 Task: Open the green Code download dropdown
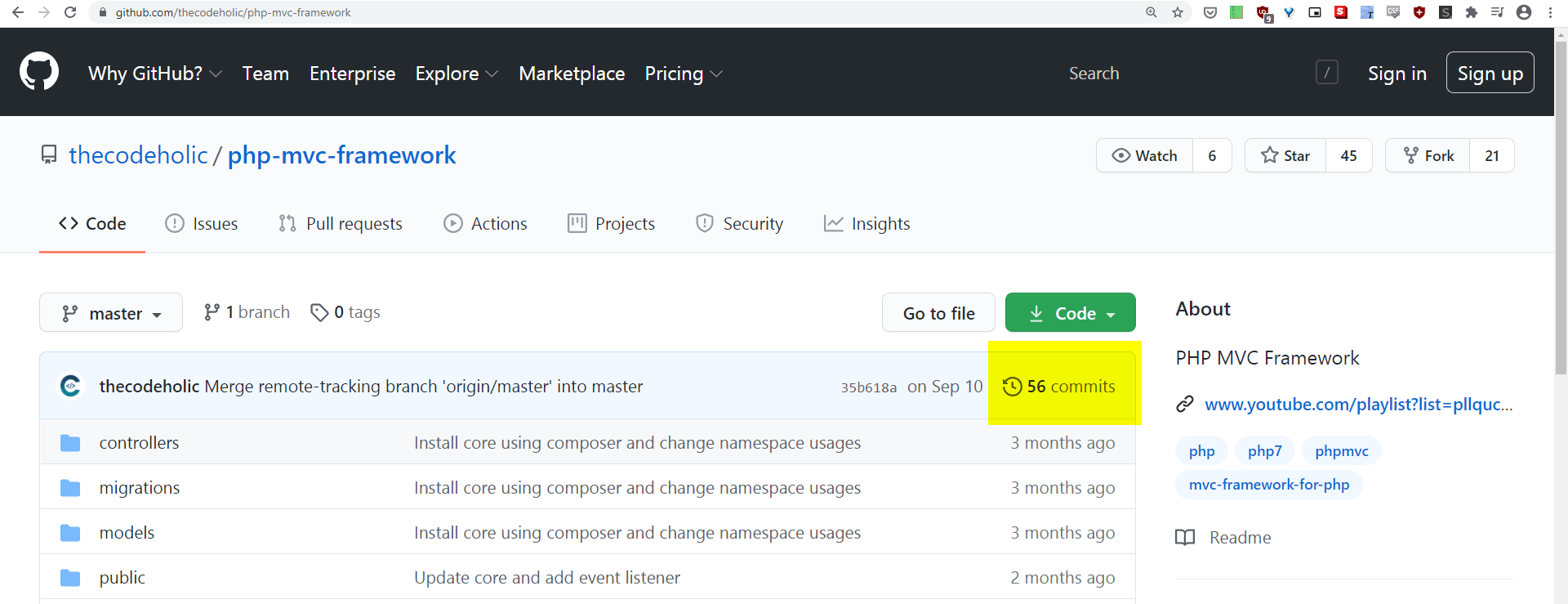tap(1071, 313)
